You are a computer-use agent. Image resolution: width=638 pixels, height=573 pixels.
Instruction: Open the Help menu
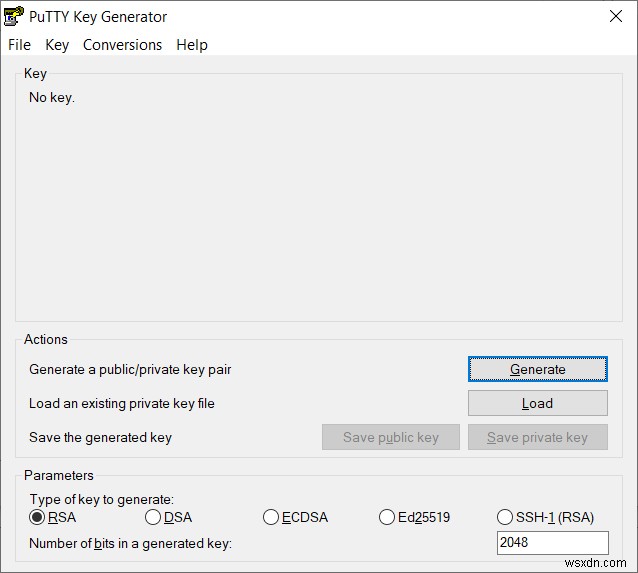click(x=192, y=45)
